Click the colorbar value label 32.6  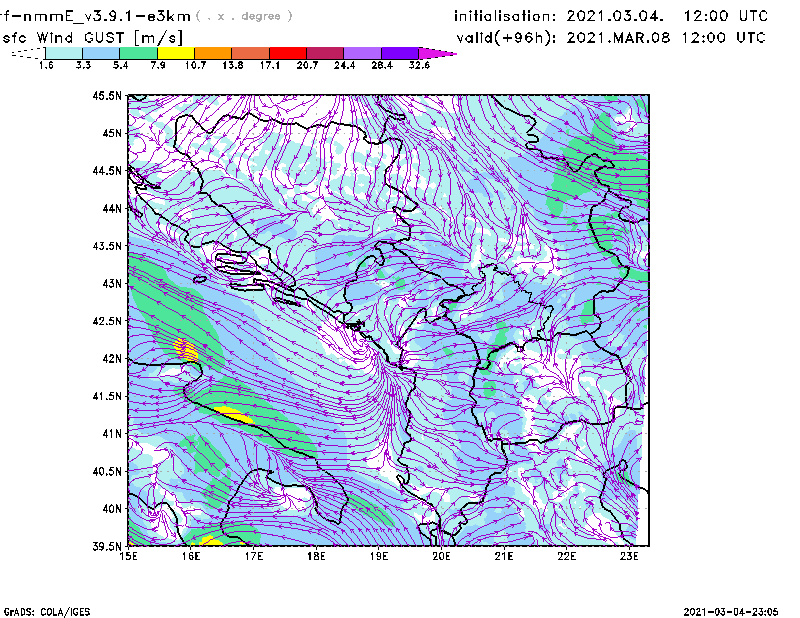pyautogui.click(x=419, y=65)
